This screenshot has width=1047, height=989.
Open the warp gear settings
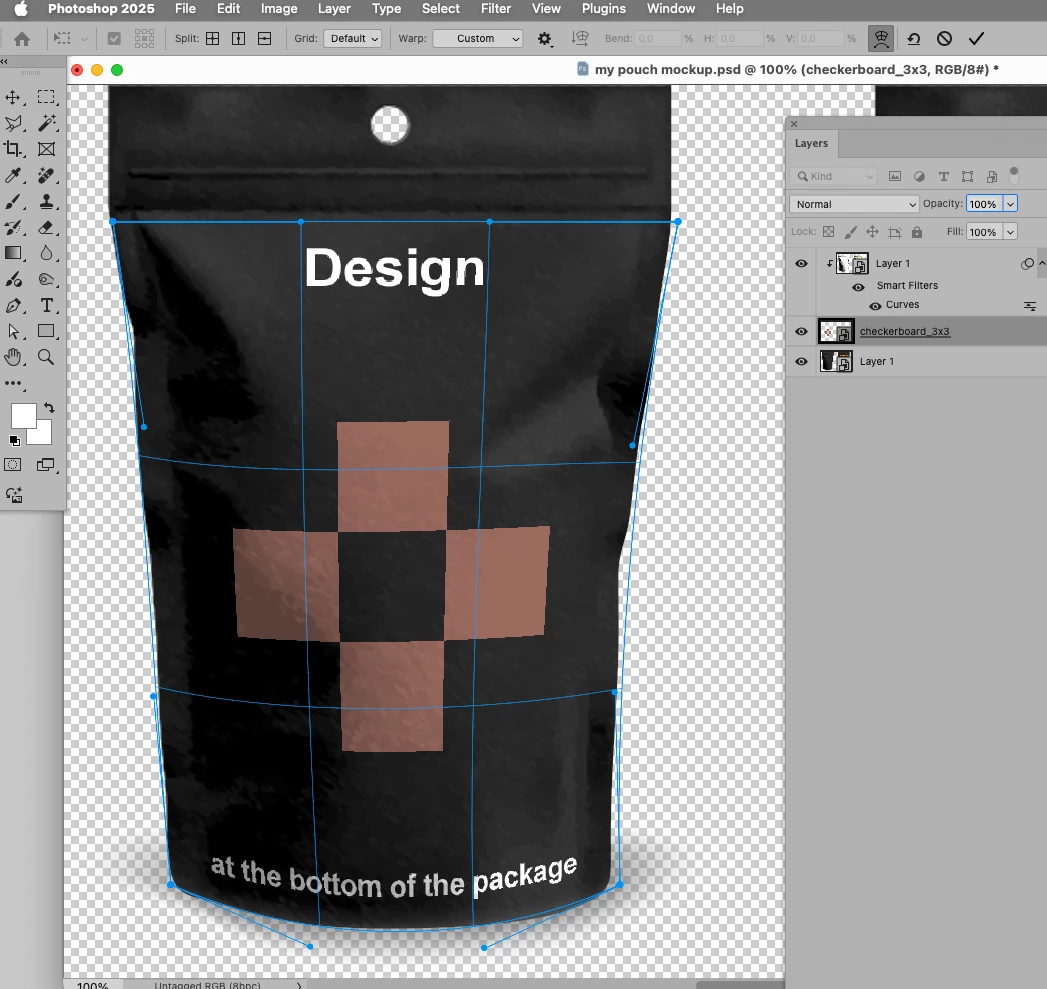point(545,39)
